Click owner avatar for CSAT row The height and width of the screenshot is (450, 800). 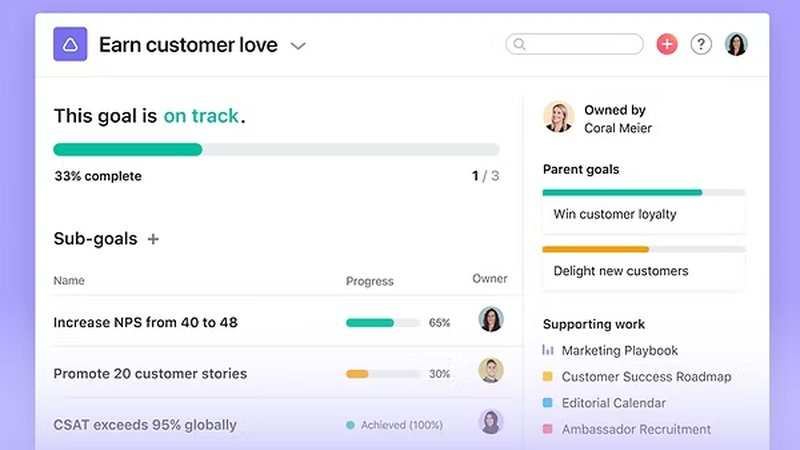click(x=490, y=422)
